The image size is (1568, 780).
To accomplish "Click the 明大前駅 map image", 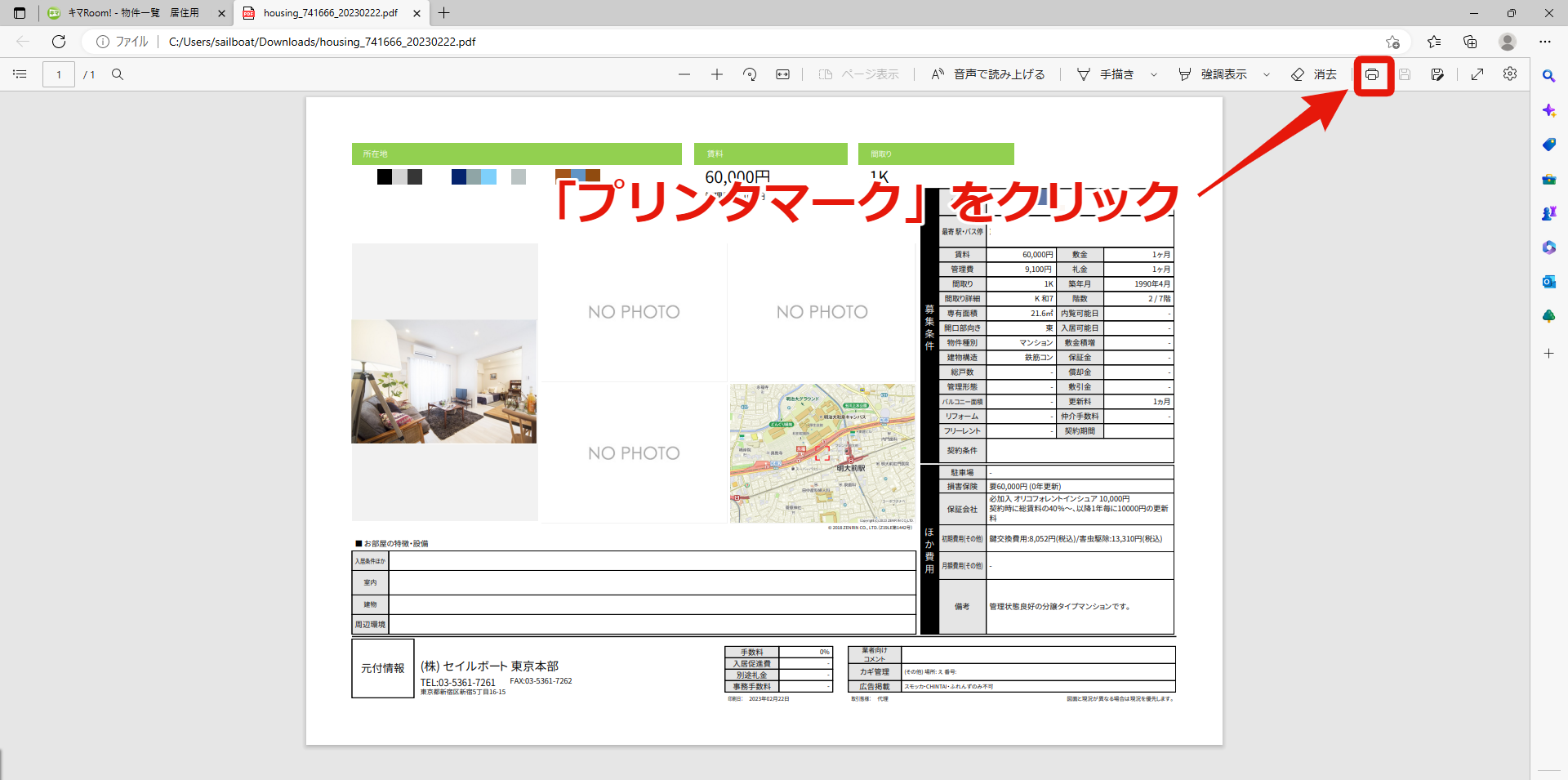I will [x=822, y=453].
